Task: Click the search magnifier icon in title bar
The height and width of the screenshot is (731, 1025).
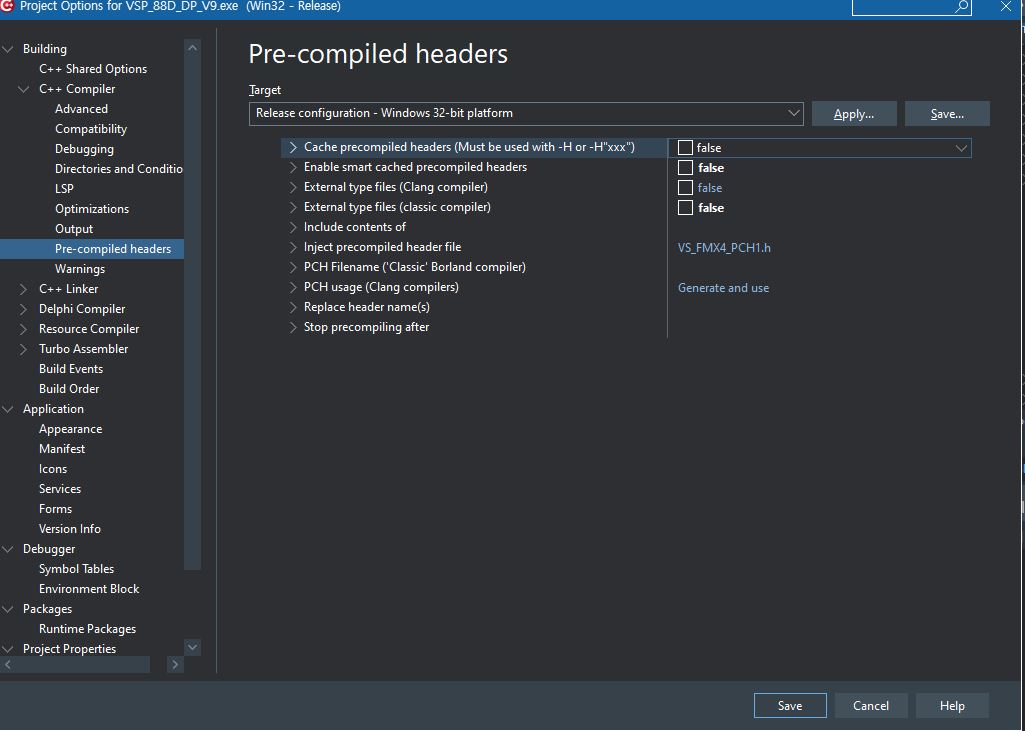Action: [x=962, y=7]
